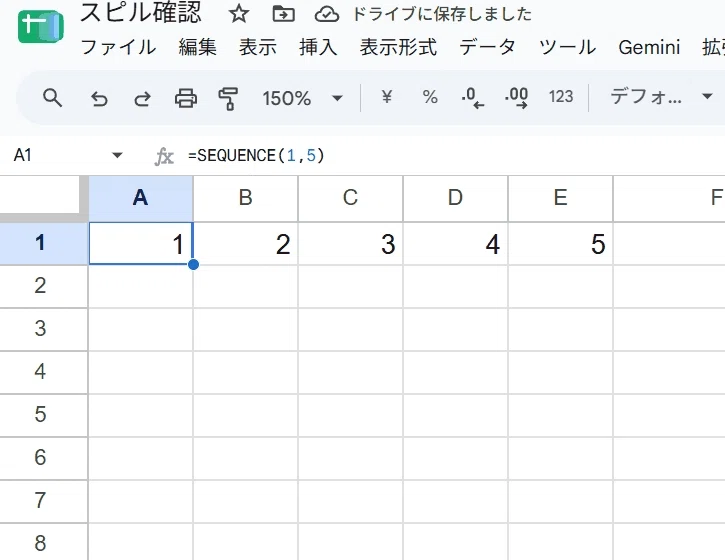Select row 6 header
Screen dimensions: 725x560
pos(43,458)
